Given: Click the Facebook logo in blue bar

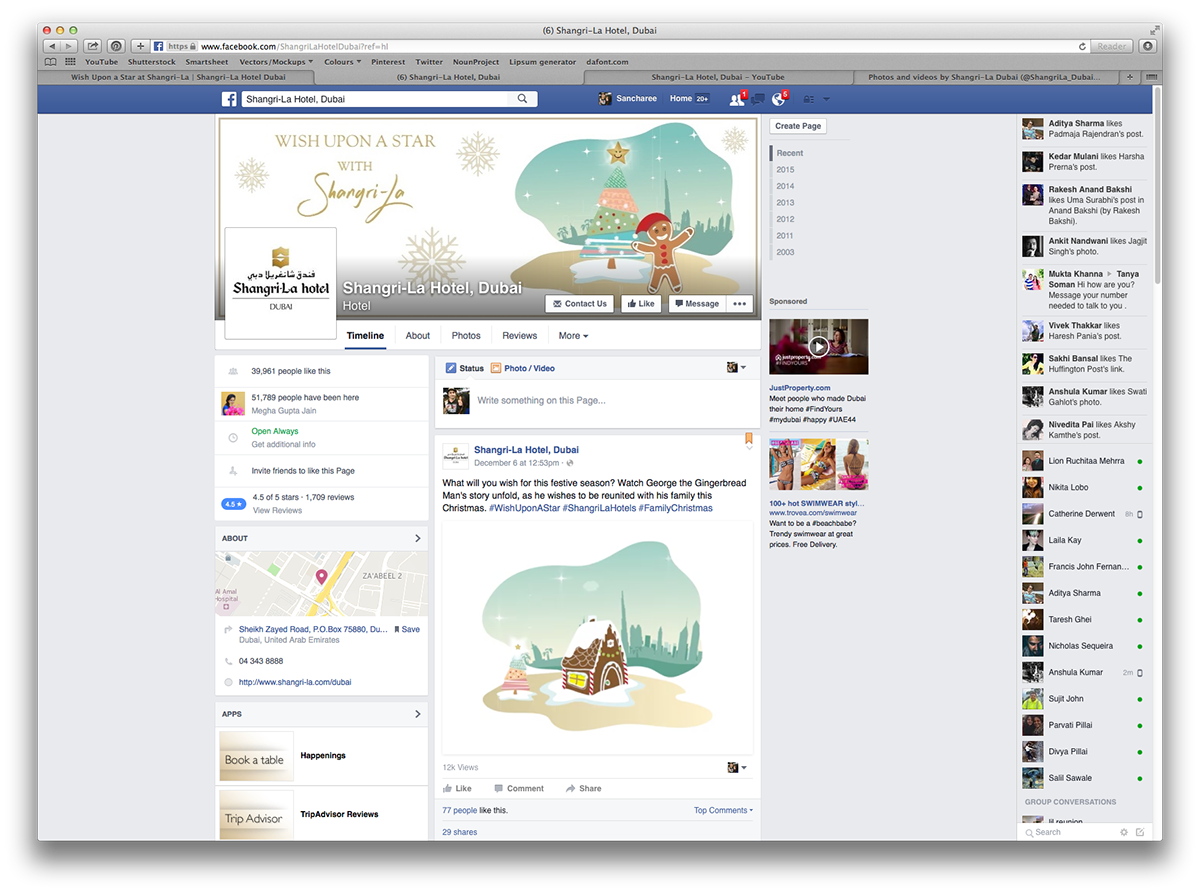Looking at the screenshot, I should pyautogui.click(x=229, y=99).
